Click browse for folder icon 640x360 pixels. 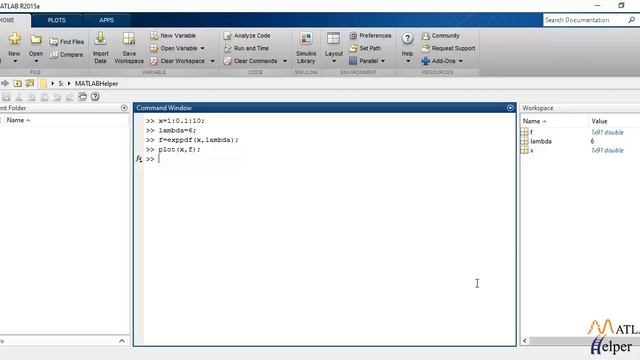(30, 83)
